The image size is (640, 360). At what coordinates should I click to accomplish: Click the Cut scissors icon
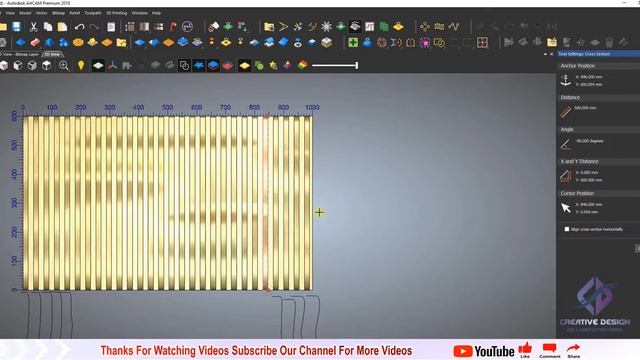point(33,27)
